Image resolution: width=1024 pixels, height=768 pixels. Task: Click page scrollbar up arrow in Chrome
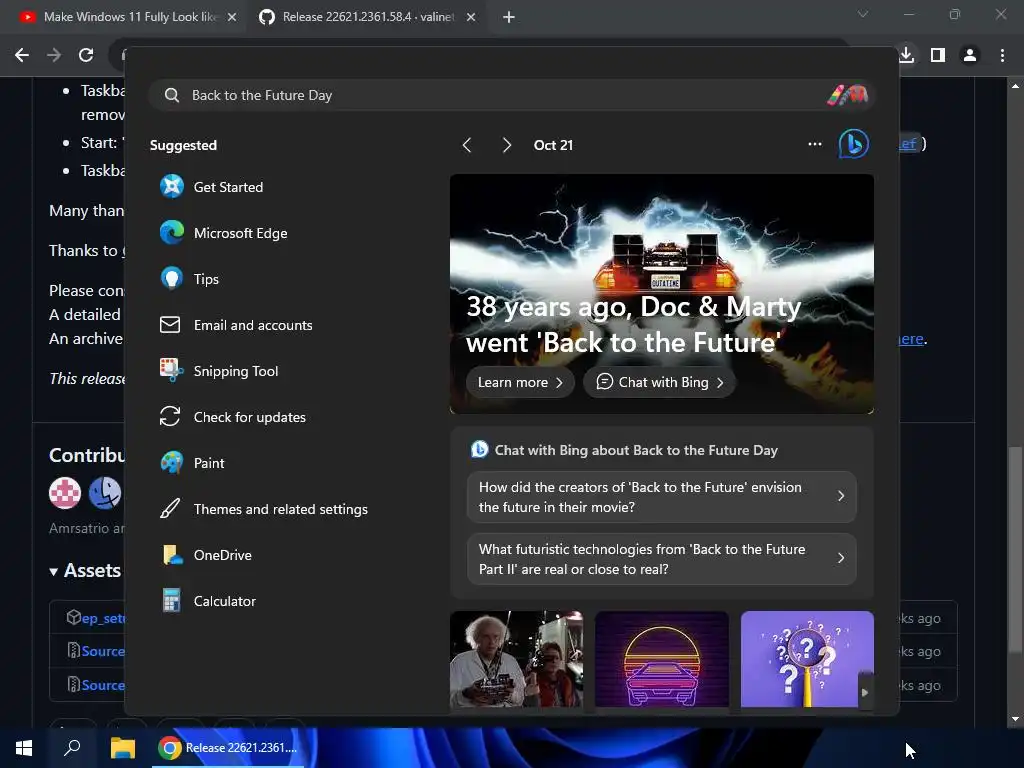1015,86
